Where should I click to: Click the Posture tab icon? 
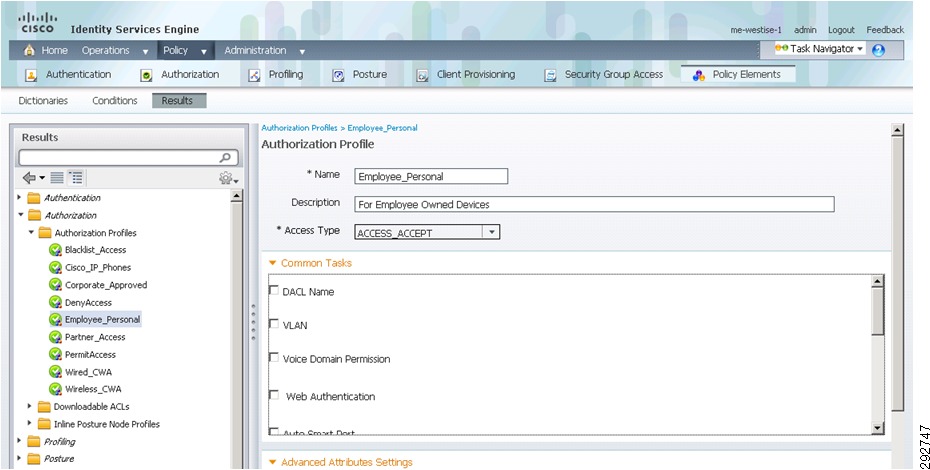tap(338, 75)
